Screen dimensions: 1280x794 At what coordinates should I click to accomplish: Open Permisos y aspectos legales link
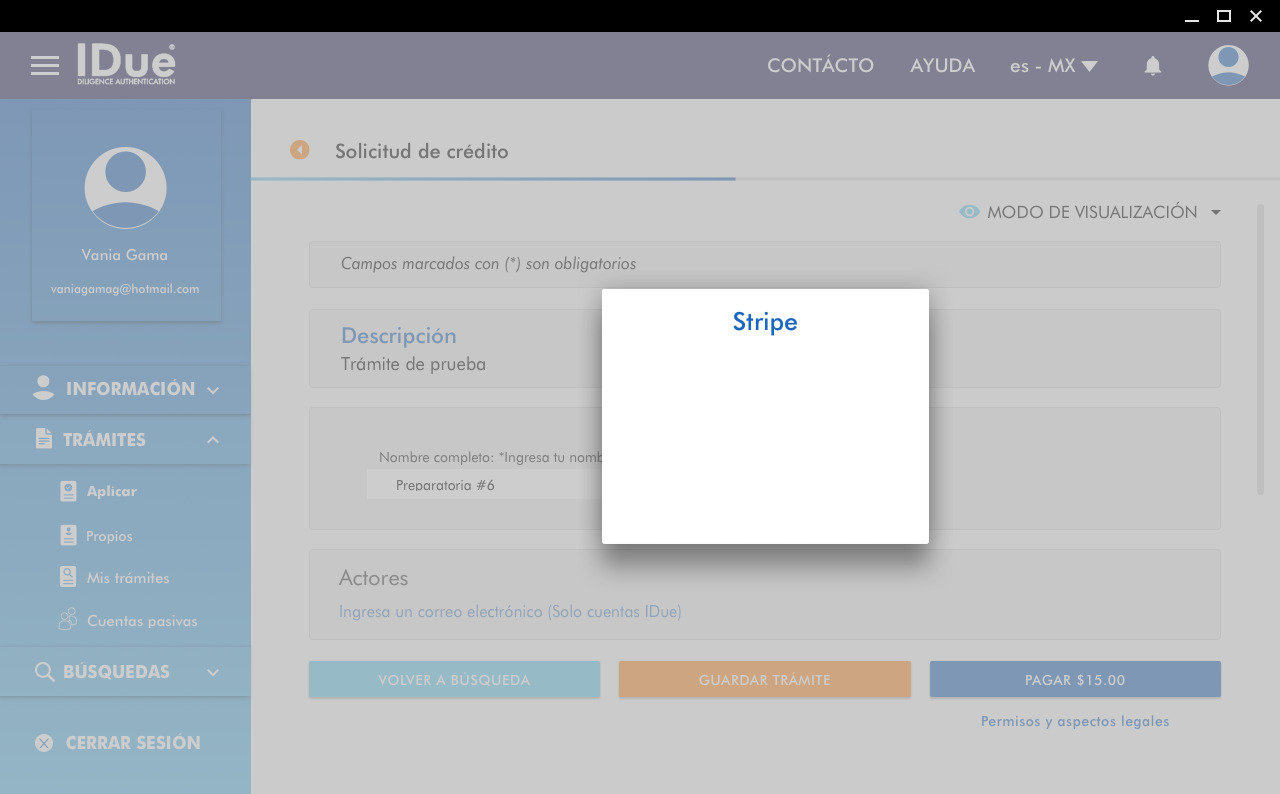[1075, 721]
